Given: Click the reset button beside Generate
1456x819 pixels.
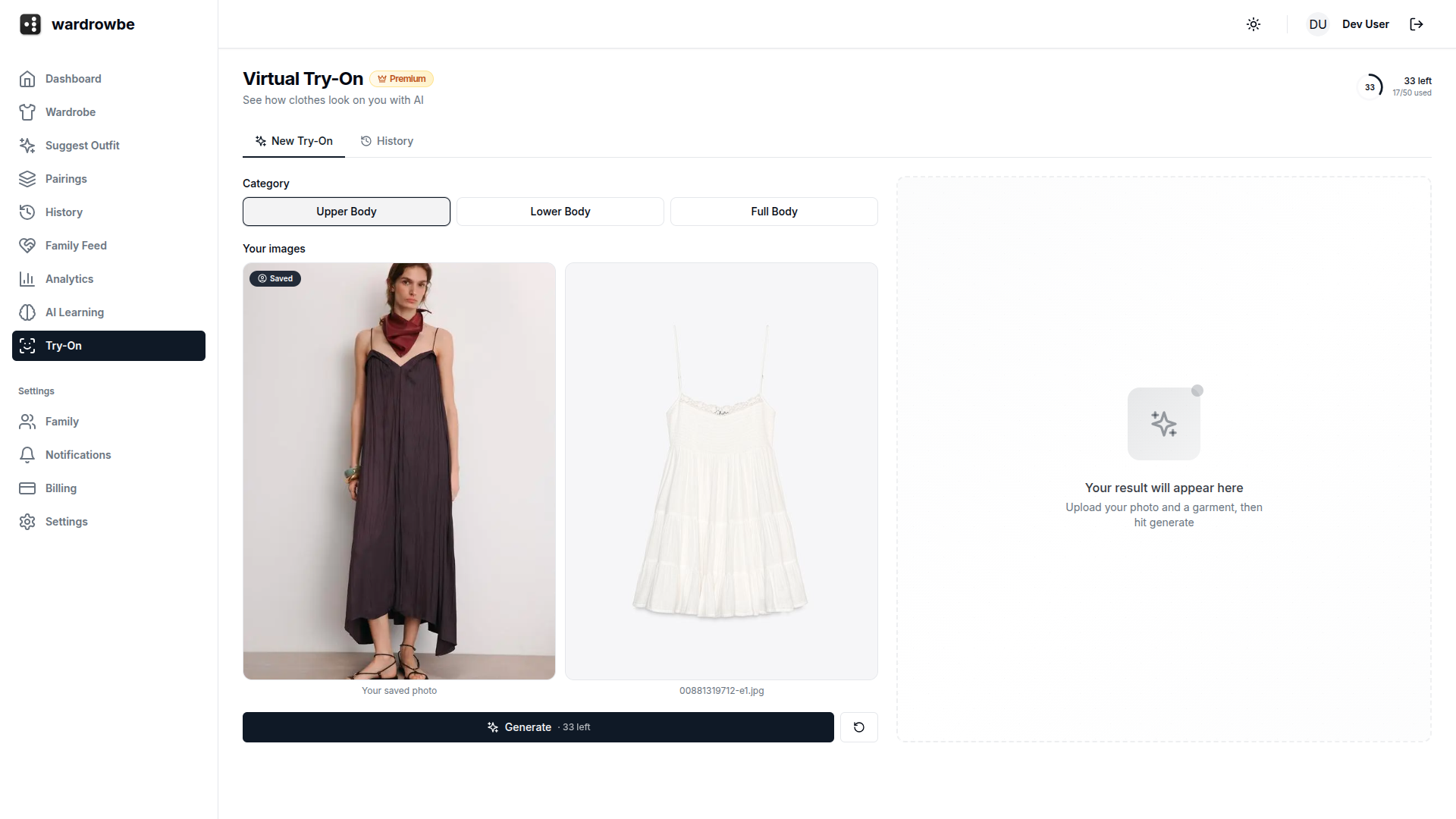Looking at the screenshot, I should click(x=859, y=726).
